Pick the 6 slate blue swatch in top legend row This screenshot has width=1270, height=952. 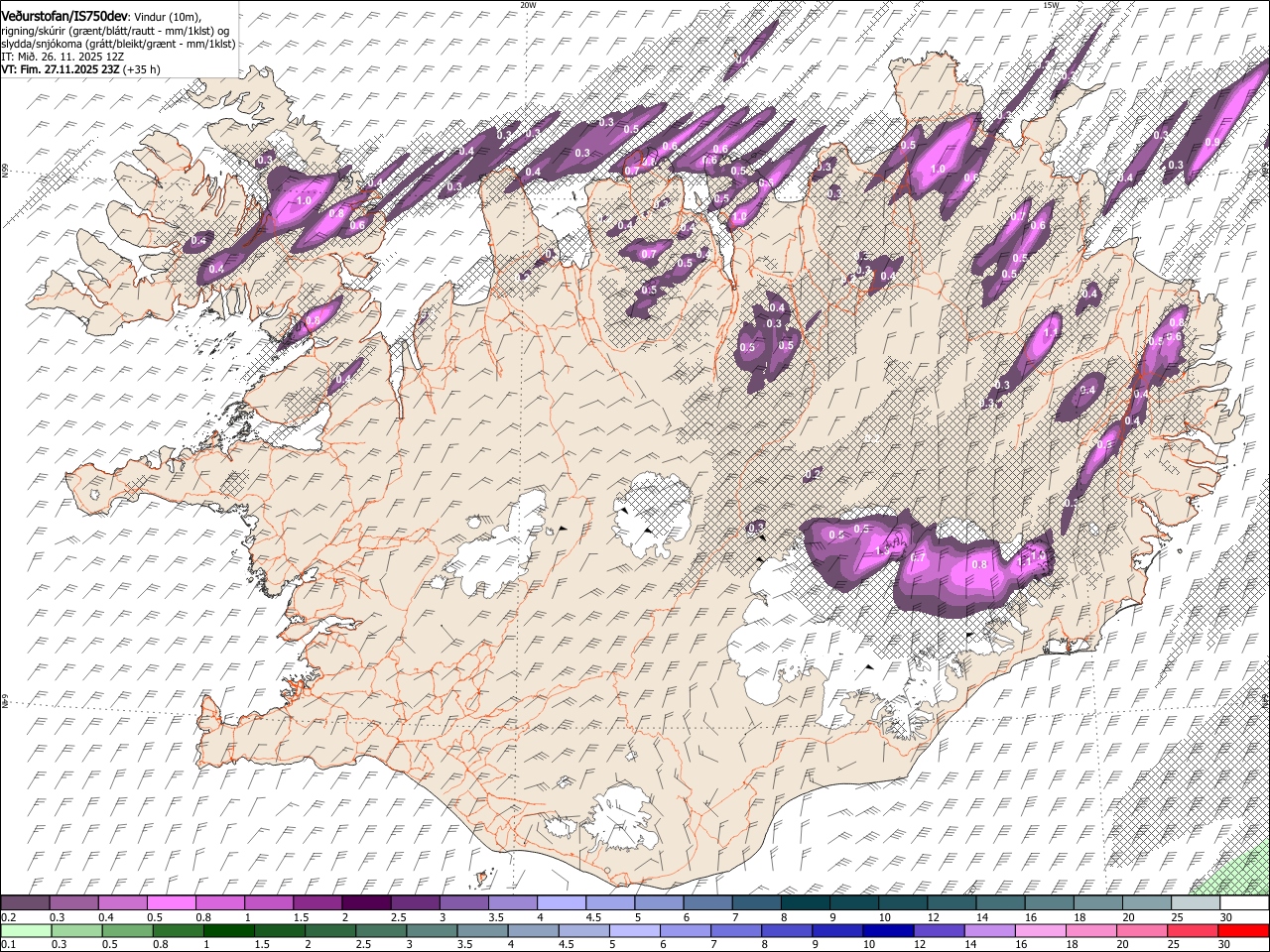707,903
